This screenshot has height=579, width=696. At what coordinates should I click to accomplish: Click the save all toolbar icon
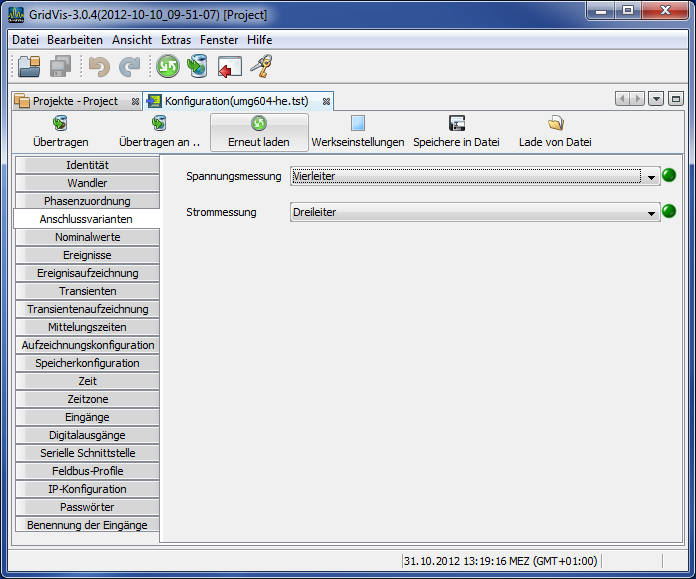click(60, 67)
